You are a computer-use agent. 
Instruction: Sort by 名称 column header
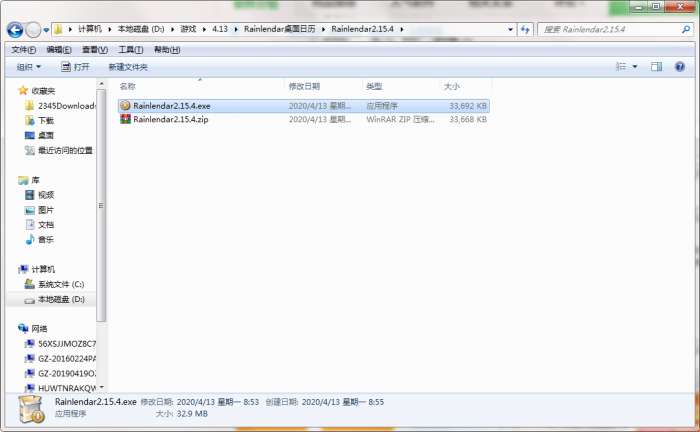(x=128, y=86)
